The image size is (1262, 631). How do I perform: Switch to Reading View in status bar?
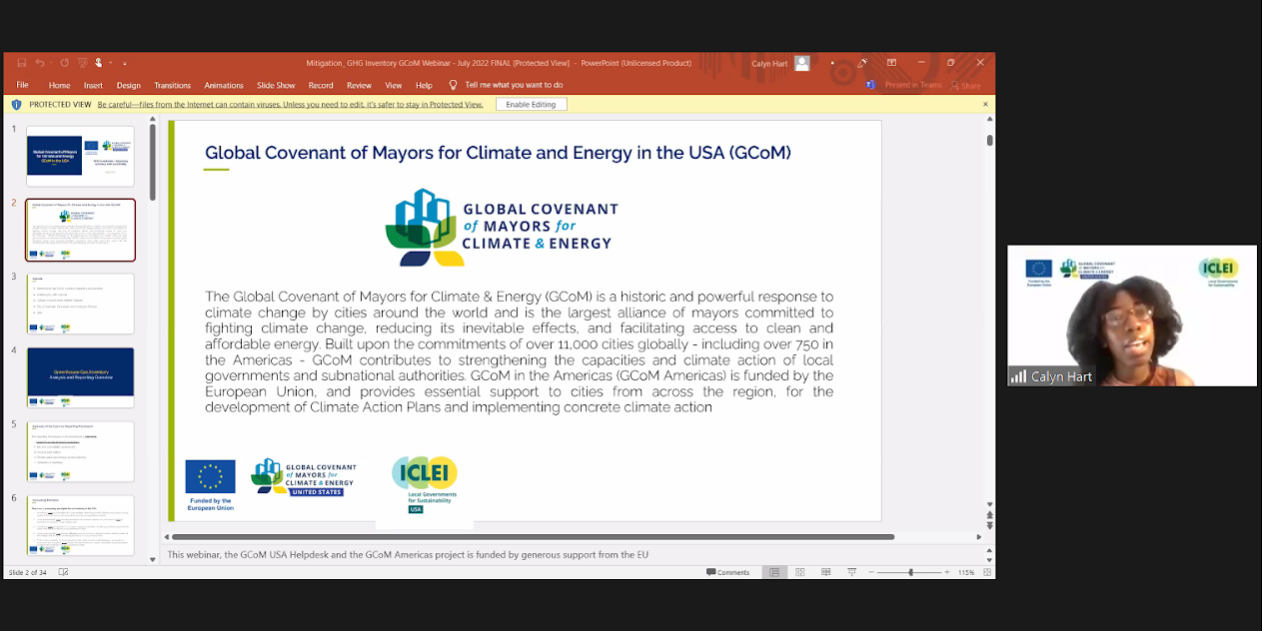click(x=825, y=572)
